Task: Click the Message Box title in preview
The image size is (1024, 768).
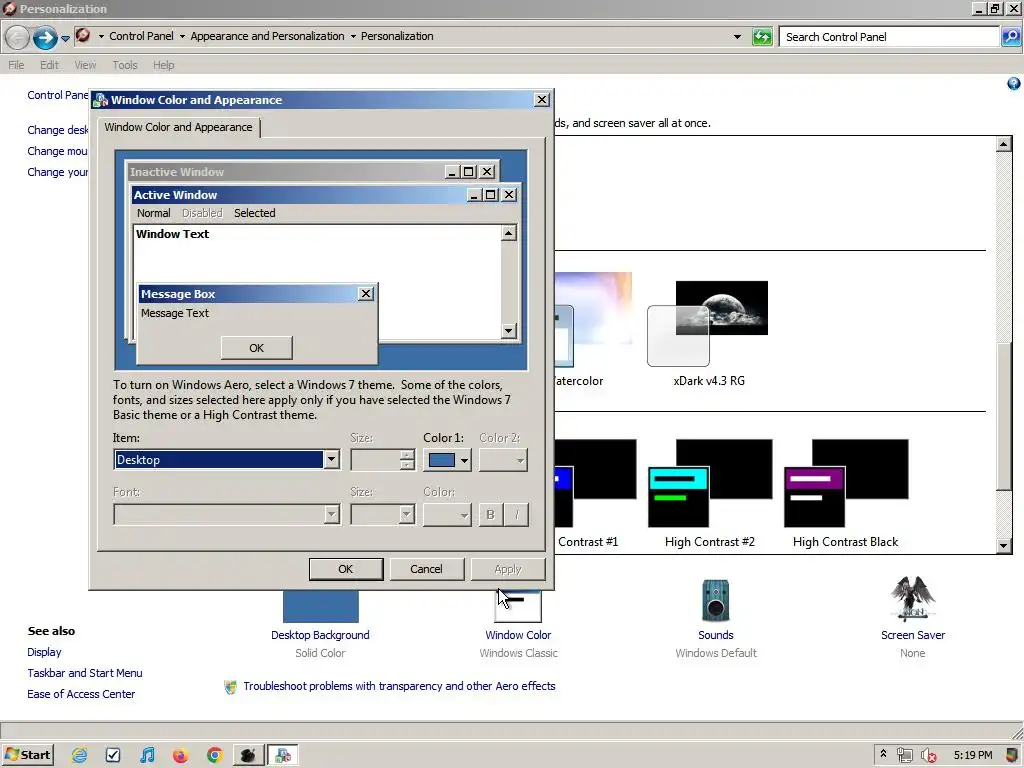Action: [178, 294]
